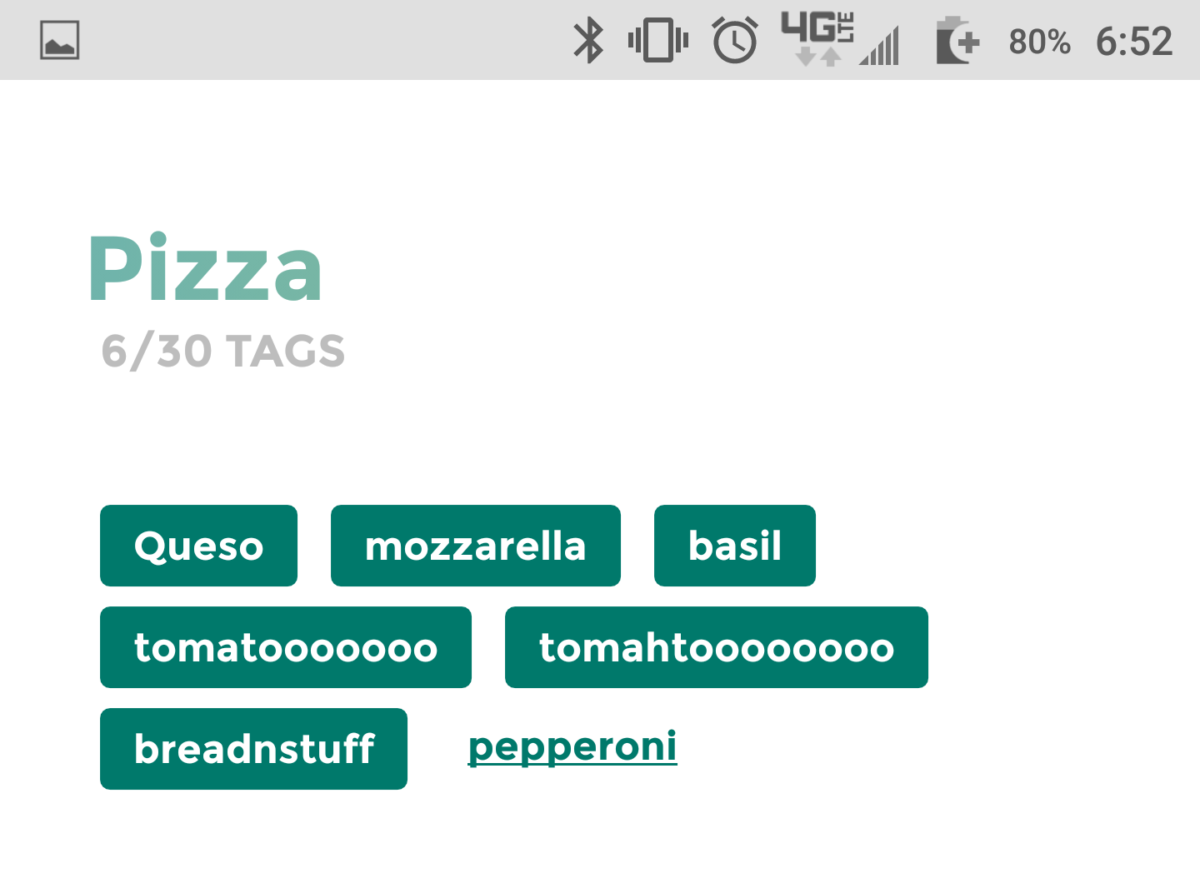Unselect the tomatooooooo tag
This screenshot has height=888, width=1200.
click(285, 648)
